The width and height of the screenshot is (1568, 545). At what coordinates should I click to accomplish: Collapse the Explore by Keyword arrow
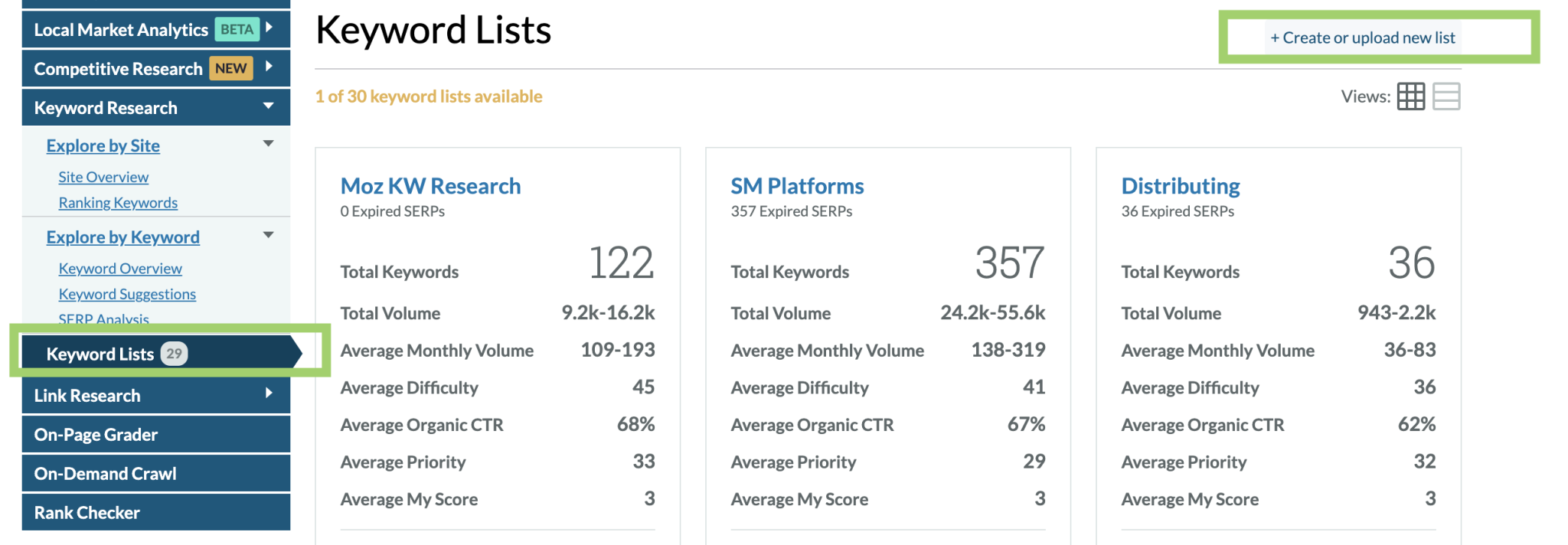tap(269, 235)
